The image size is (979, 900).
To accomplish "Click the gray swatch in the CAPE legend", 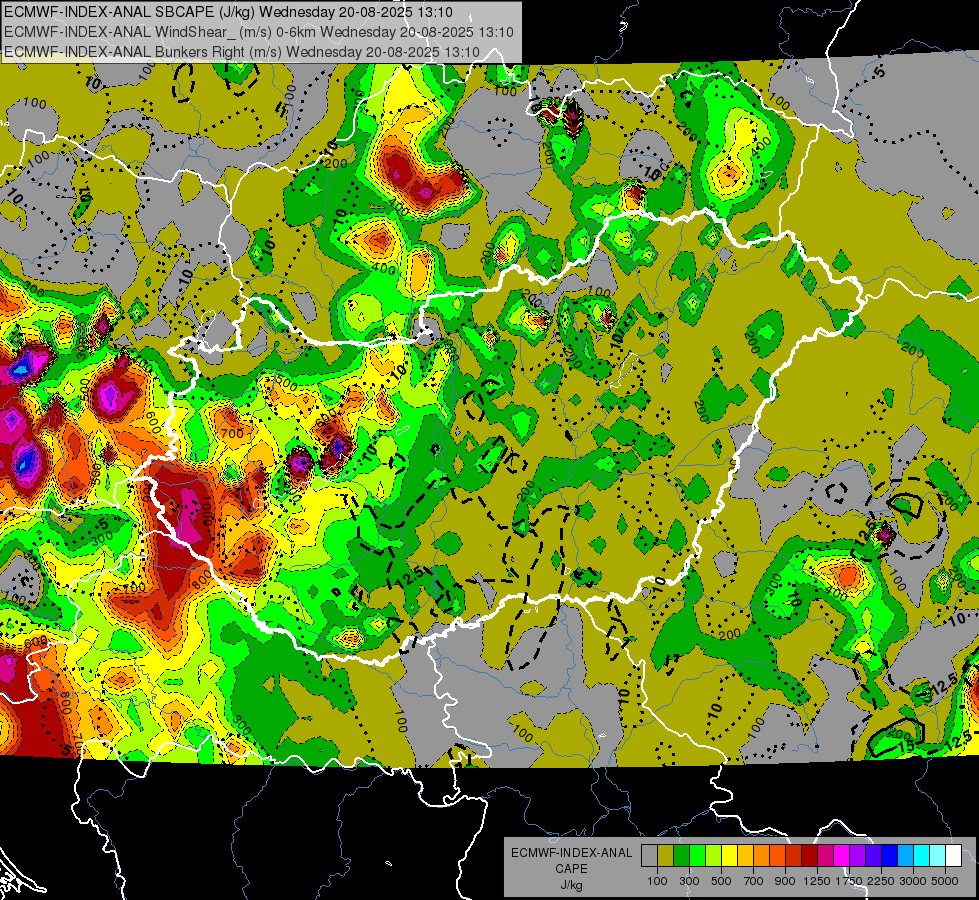I will coord(649,855).
